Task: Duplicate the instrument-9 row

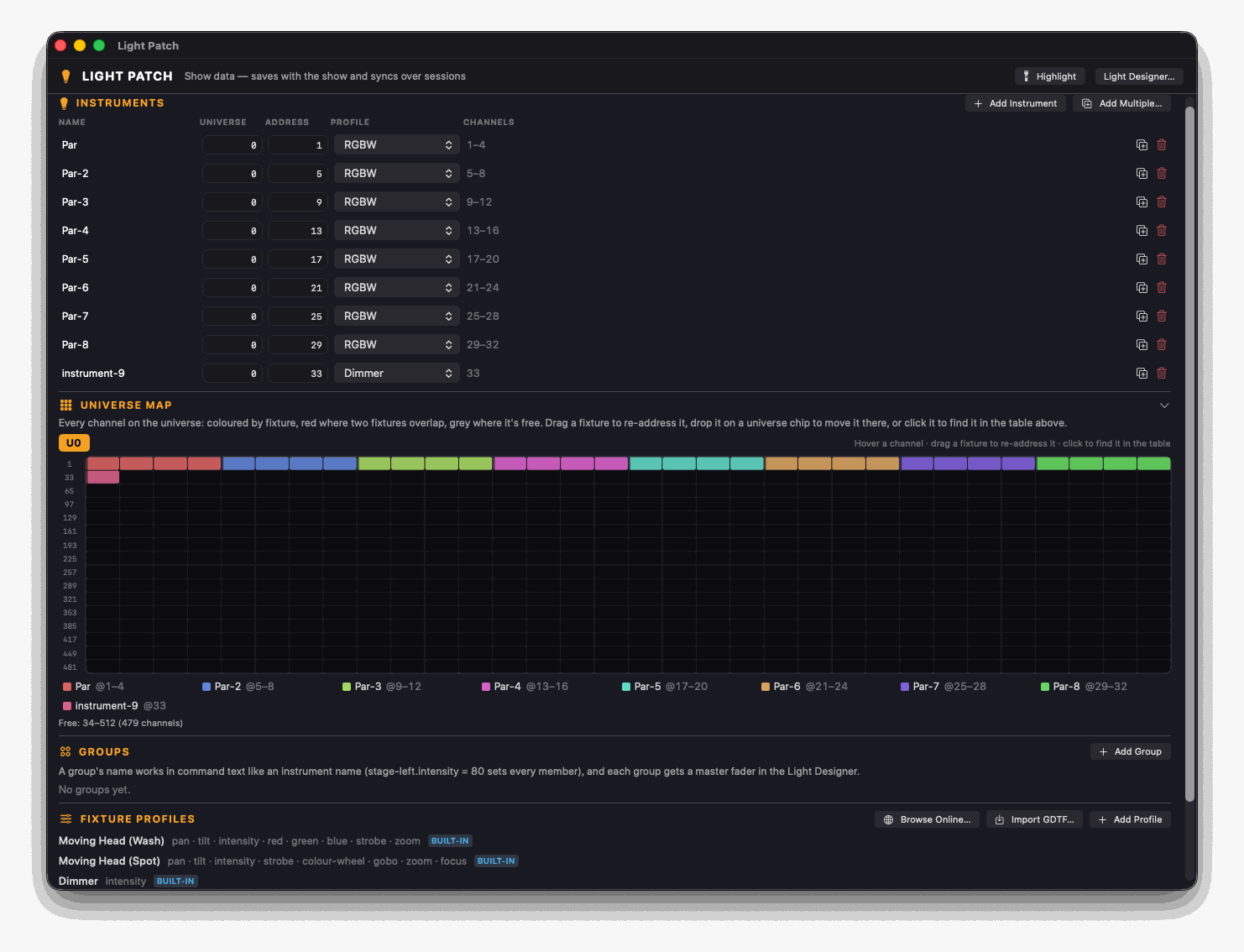Action: tap(1142, 374)
